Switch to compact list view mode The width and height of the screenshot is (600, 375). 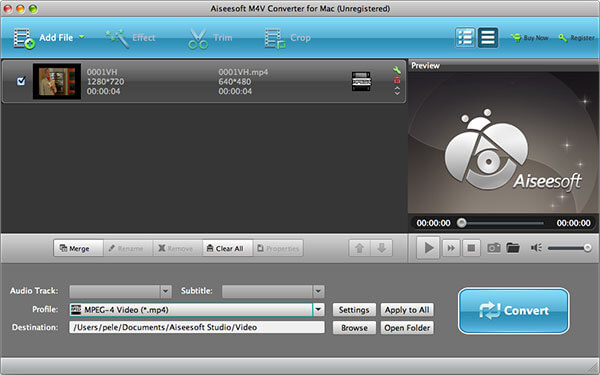coord(488,38)
